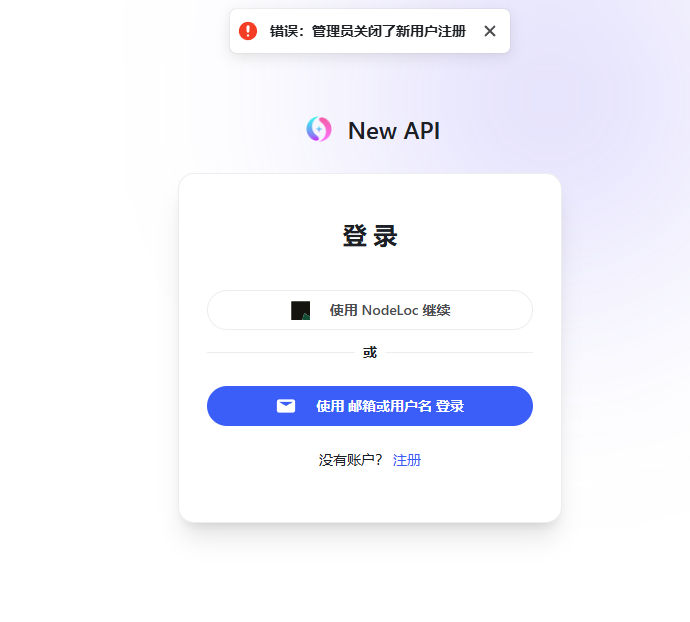
Task: Click the 或 divider label
Action: (x=370, y=352)
